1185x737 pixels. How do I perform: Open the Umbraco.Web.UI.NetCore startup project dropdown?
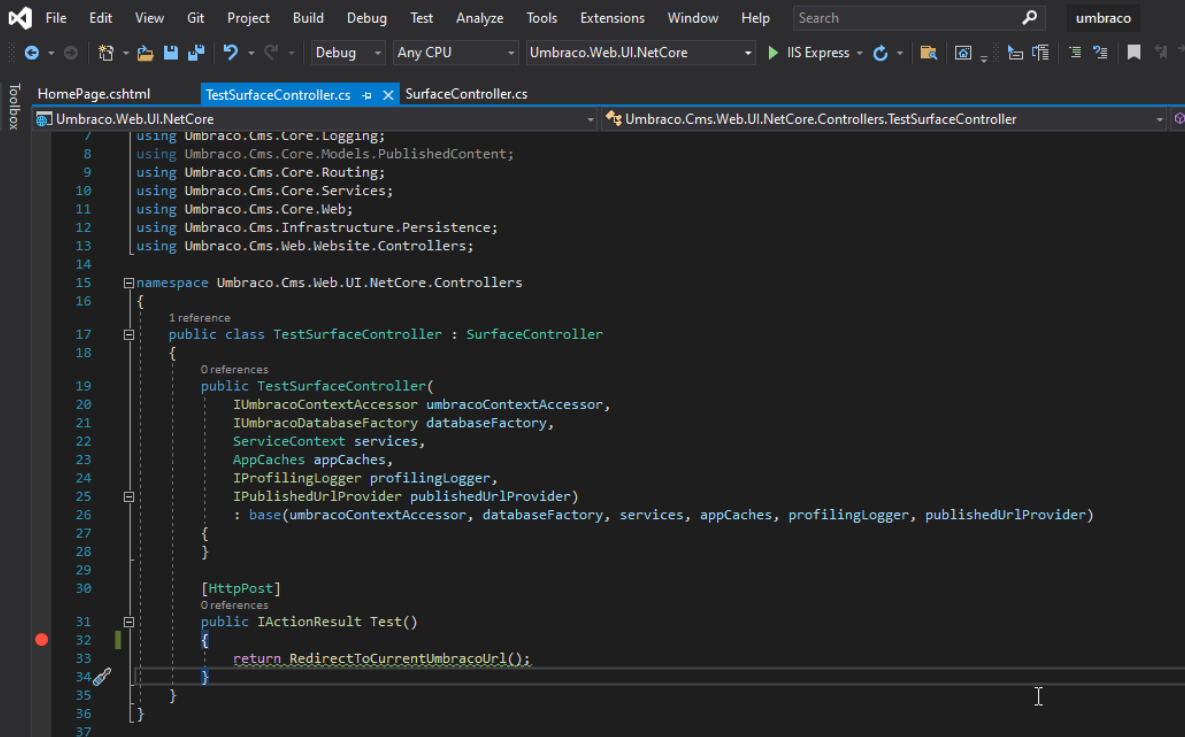(x=640, y=53)
